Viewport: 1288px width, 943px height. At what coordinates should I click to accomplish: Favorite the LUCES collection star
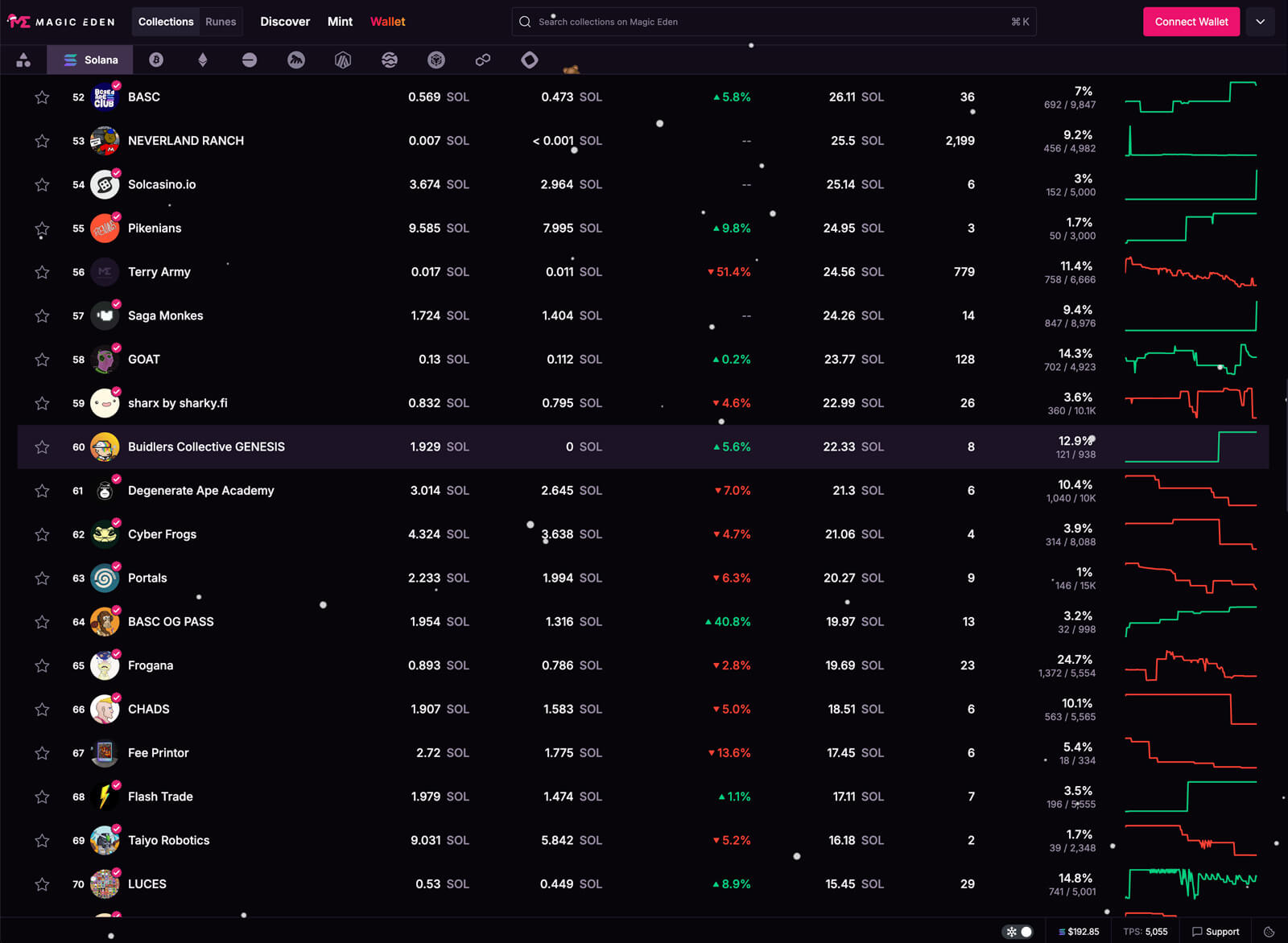(x=42, y=884)
